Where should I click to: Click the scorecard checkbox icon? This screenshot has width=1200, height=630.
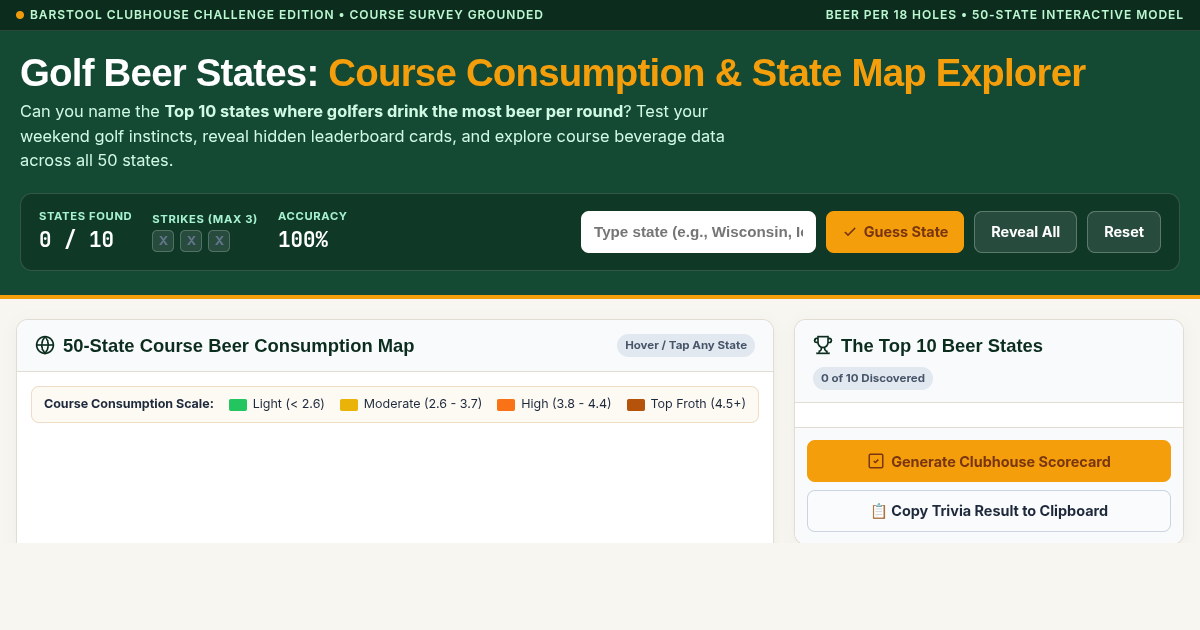tap(876, 461)
